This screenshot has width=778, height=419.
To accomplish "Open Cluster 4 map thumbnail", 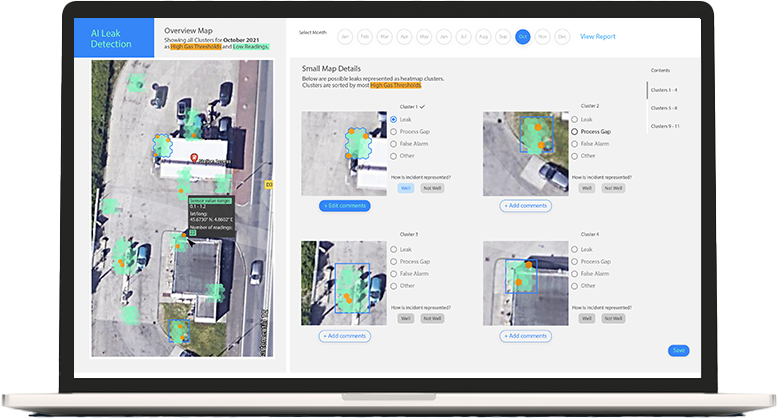I will coord(526,283).
